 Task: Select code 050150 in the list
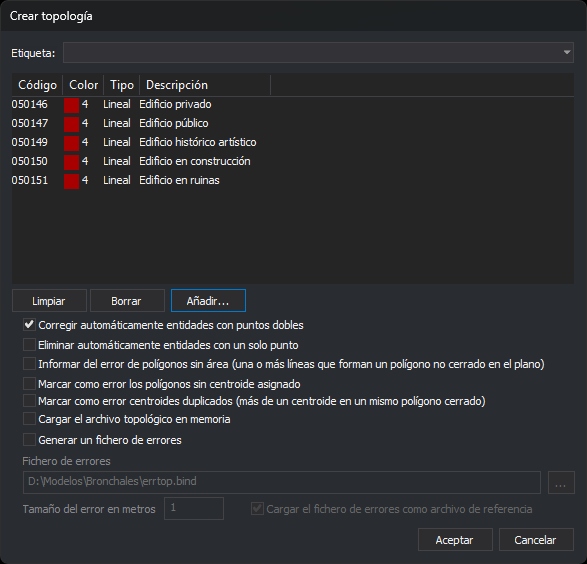pyautogui.click(x=30, y=161)
